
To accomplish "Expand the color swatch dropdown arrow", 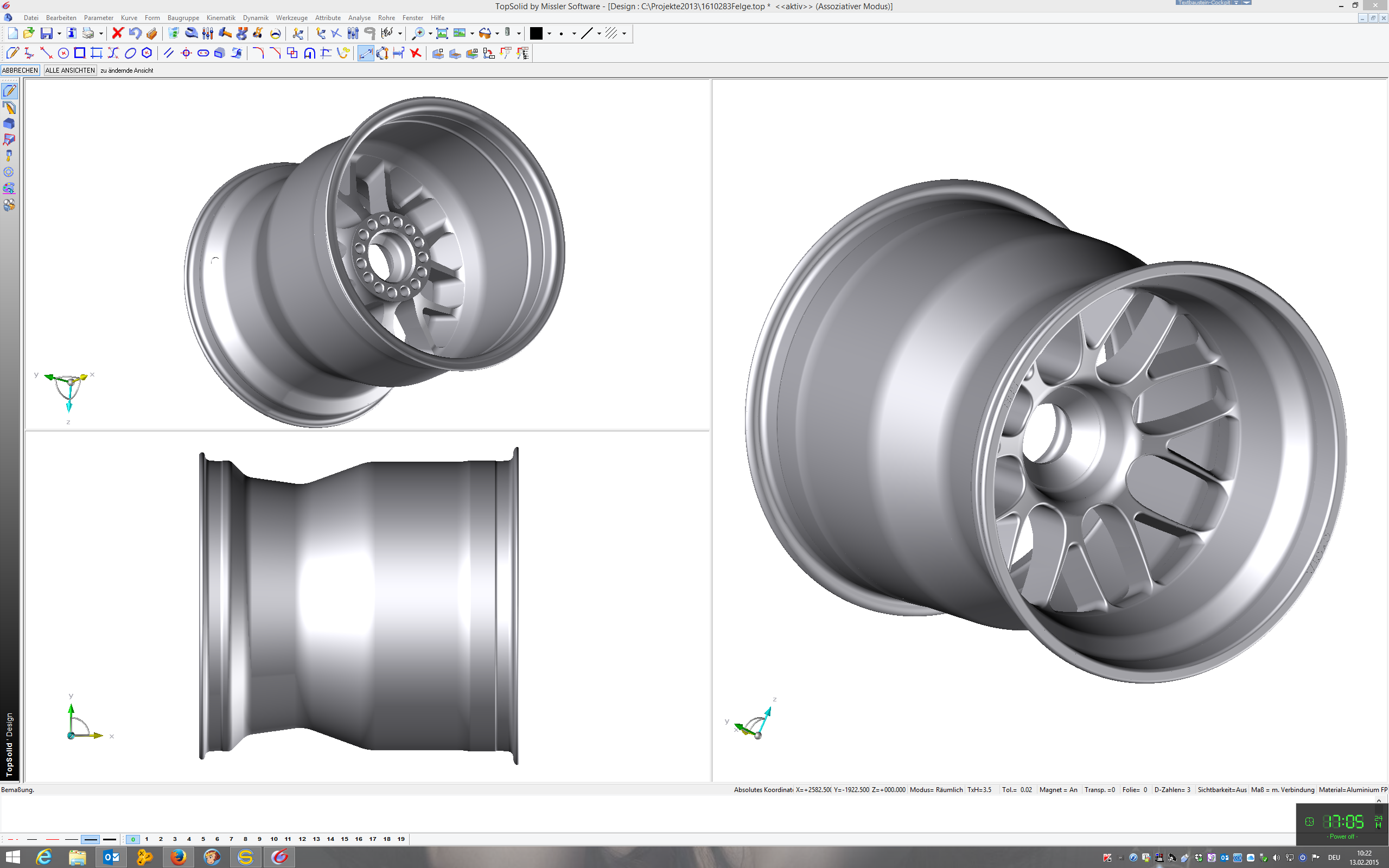I will click(x=549, y=34).
